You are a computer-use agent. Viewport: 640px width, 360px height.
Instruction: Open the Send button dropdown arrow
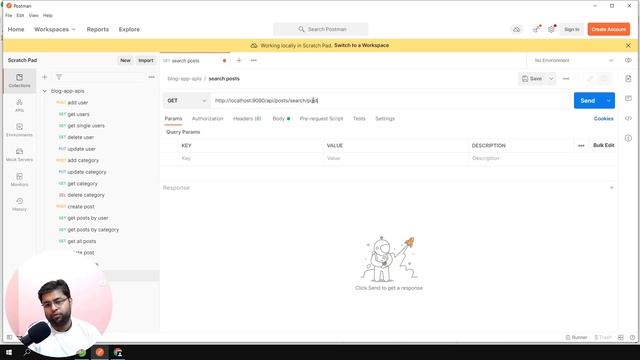609,100
